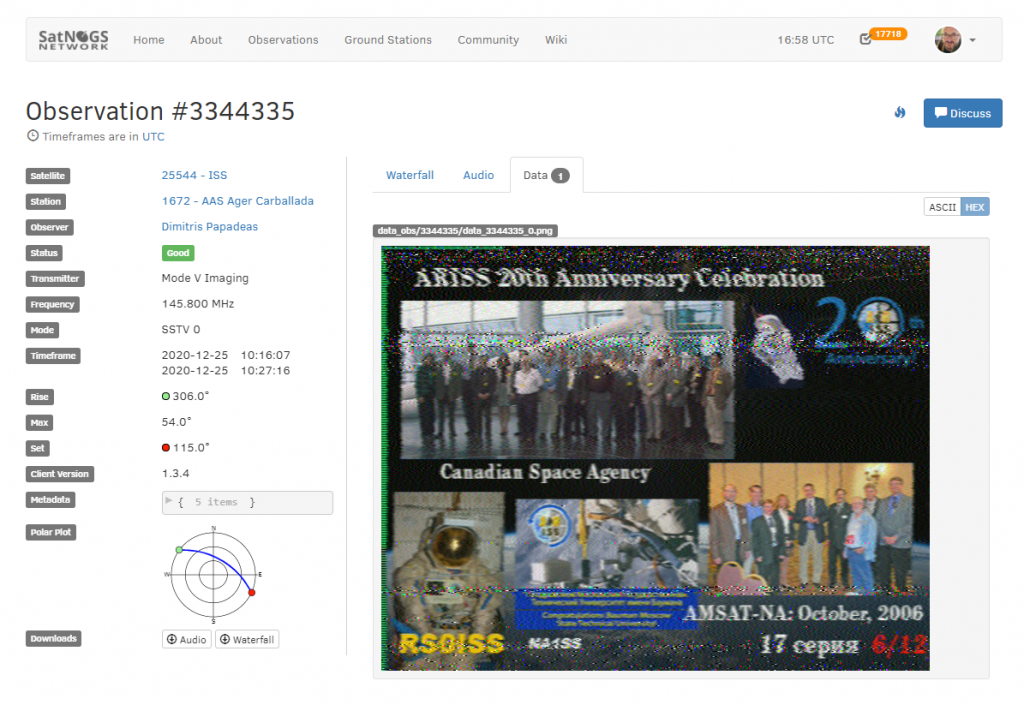
Task: Click the user avatar picture
Action: click(x=947, y=40)
